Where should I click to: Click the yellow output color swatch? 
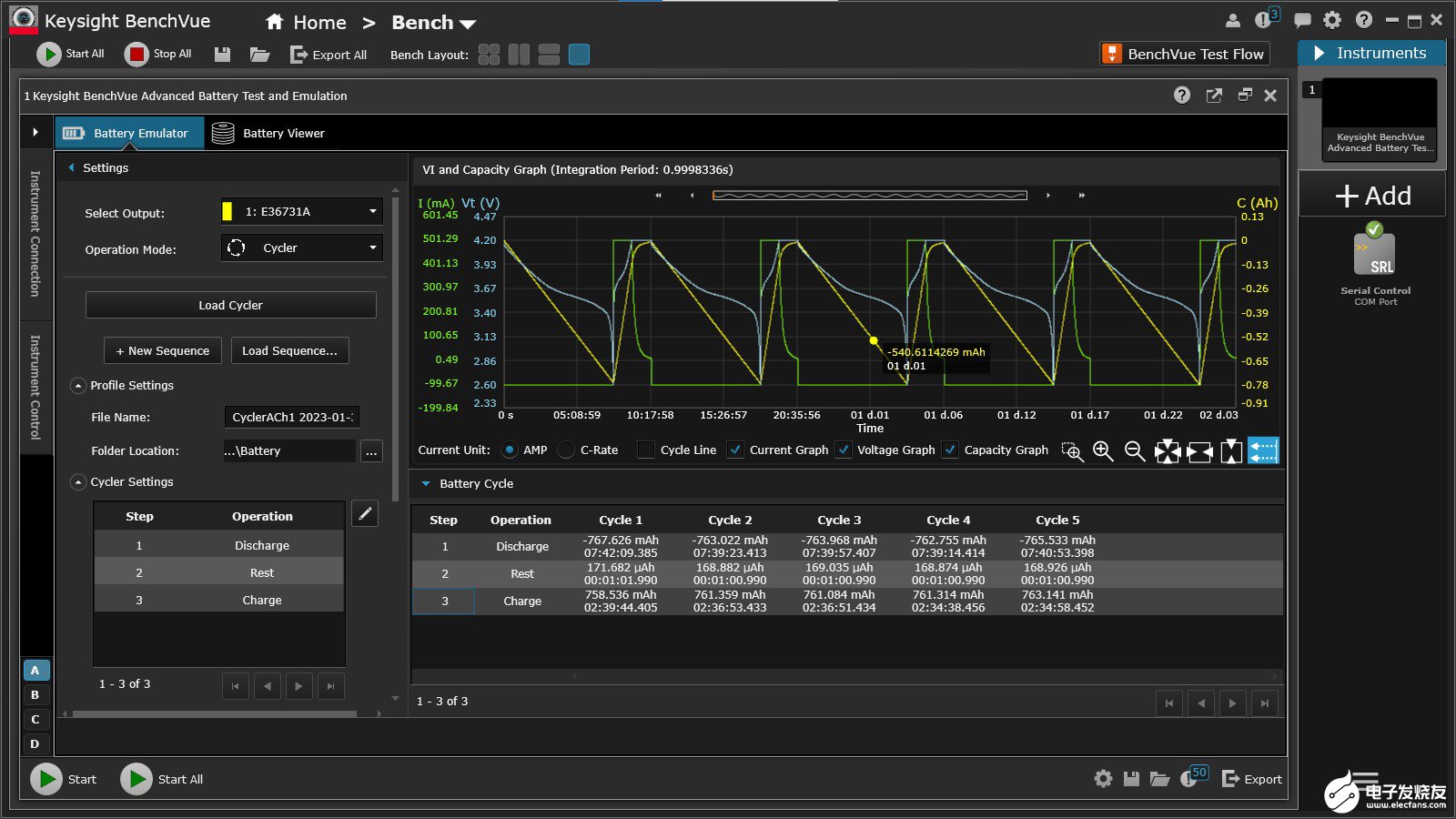[x=227, y=211]
